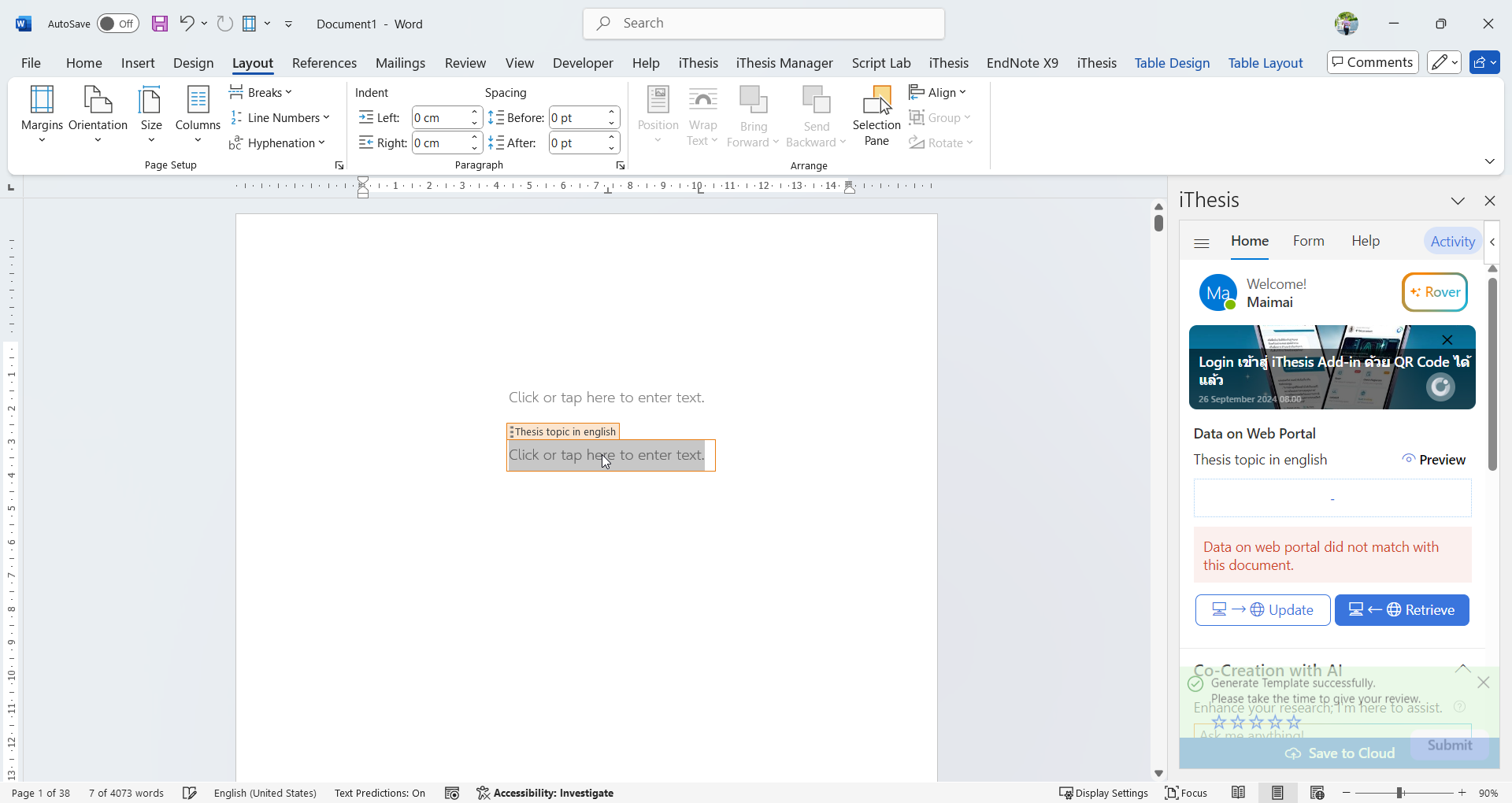Click the zoom in plus button
The height and width of the screenshot is (803, 1512).
(1462, 793)
